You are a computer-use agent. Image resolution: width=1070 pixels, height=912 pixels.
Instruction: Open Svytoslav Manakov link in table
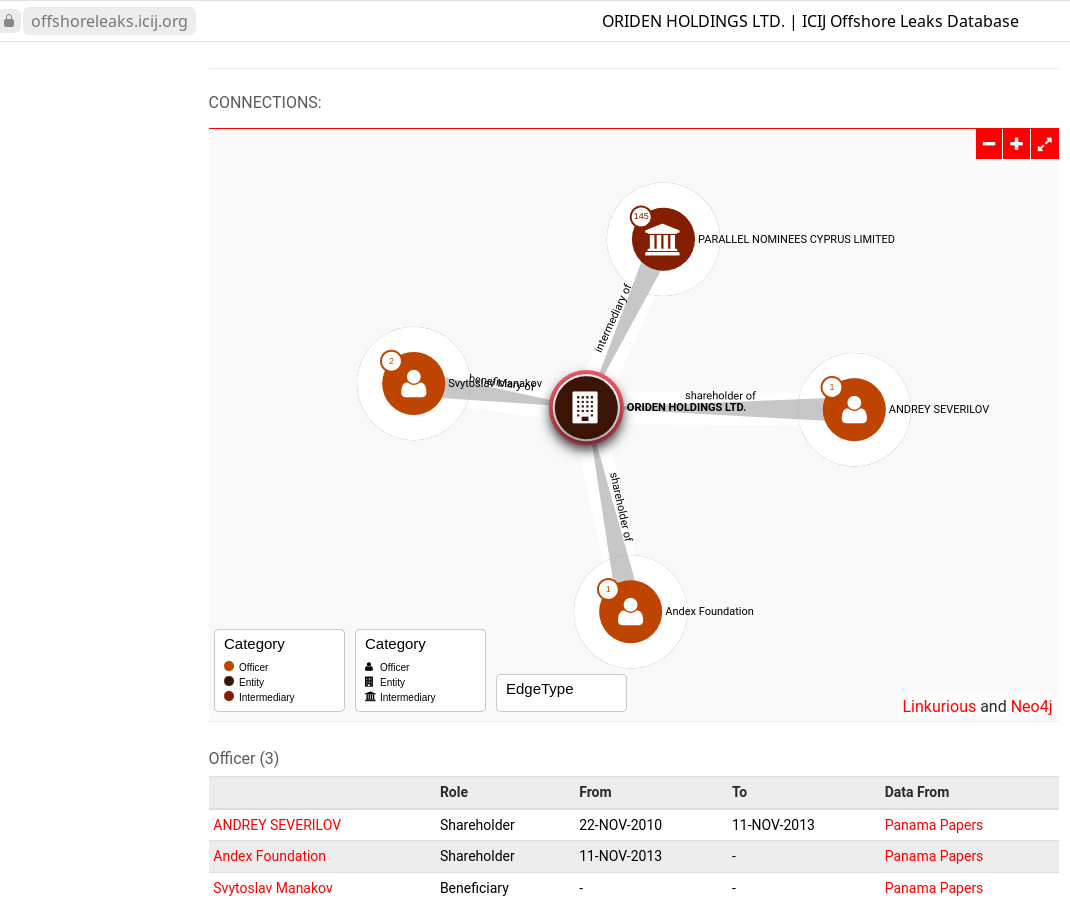pyautogui.click(x=273, y=888)
